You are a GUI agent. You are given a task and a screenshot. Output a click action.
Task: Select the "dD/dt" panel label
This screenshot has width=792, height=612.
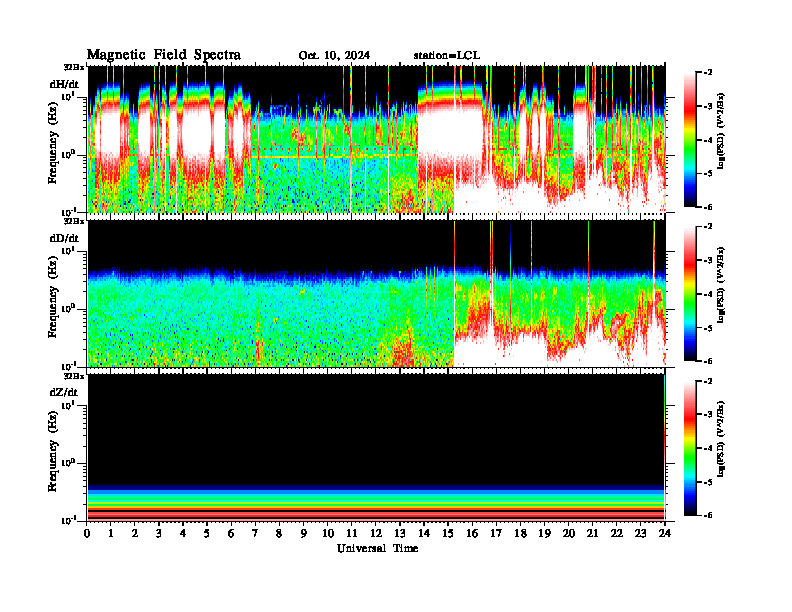64,238
